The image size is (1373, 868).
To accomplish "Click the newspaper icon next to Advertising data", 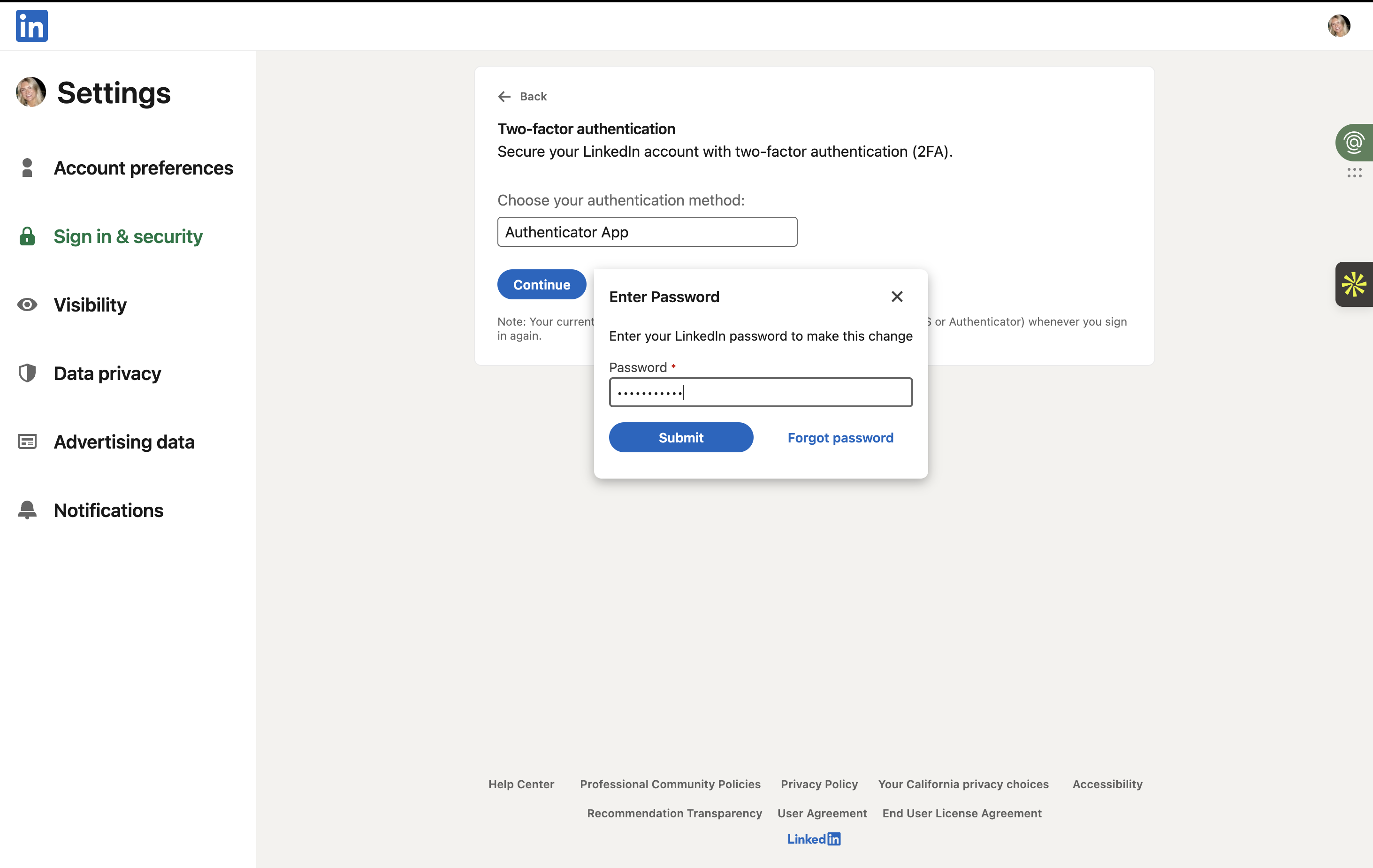I will click(27, 442).
